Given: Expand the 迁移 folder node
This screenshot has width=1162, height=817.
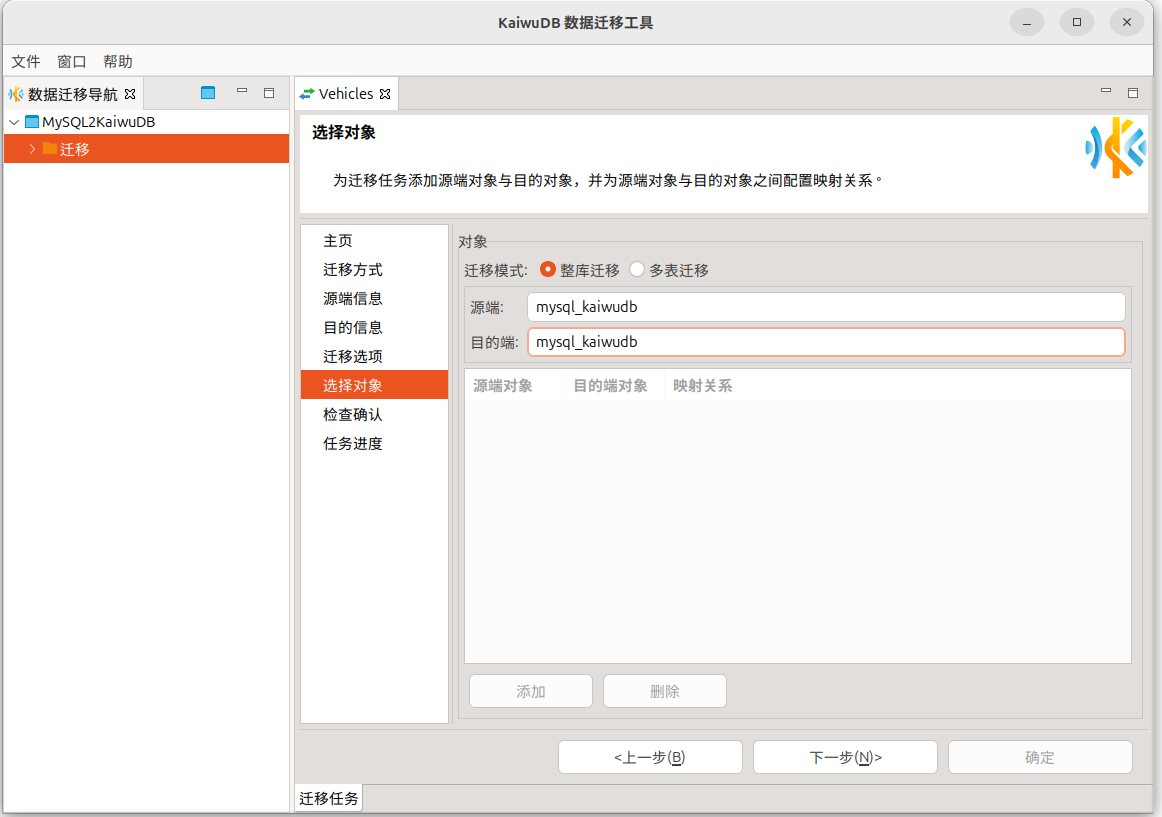Looking at the screenshot, I should 32,149.
